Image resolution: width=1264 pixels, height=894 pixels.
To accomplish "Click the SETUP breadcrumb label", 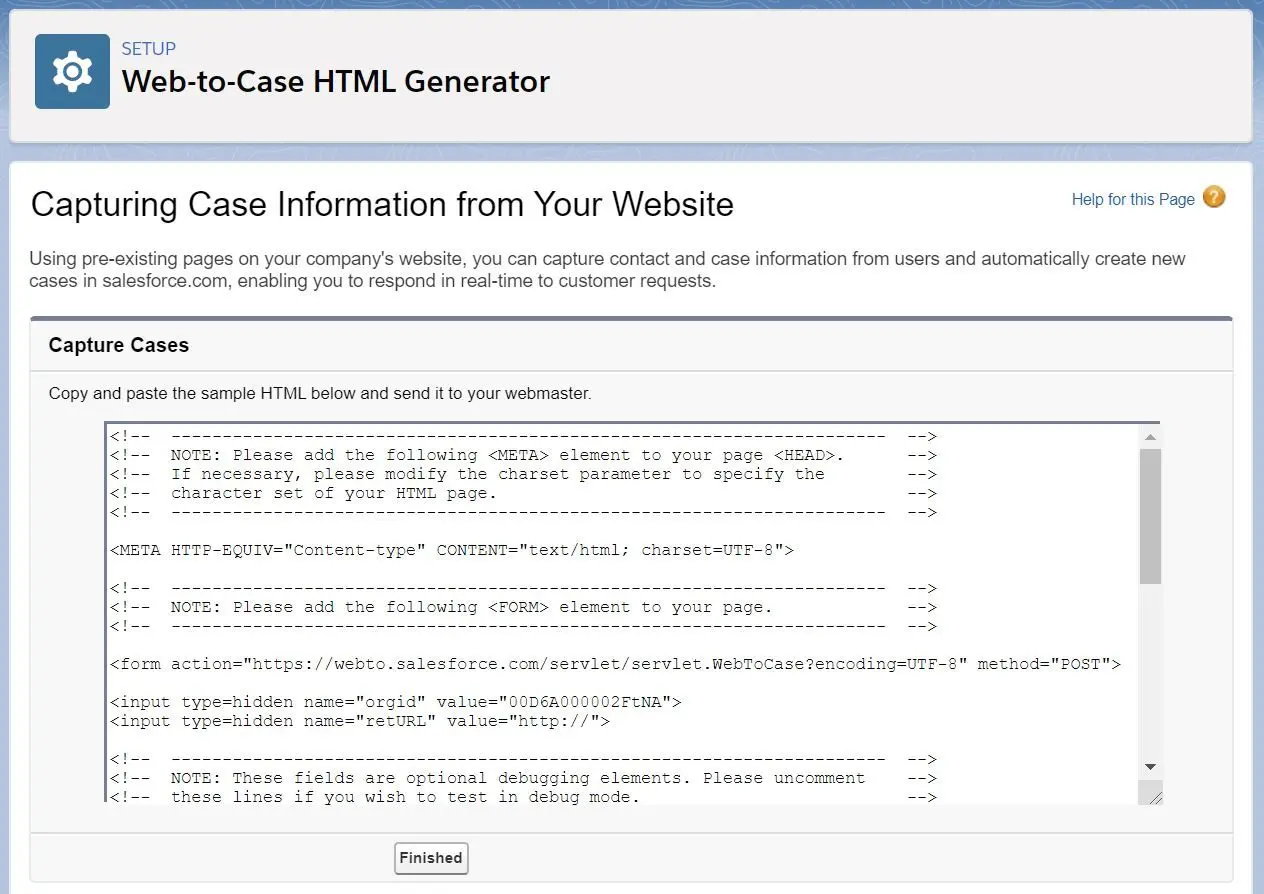I will click(149, 49).
